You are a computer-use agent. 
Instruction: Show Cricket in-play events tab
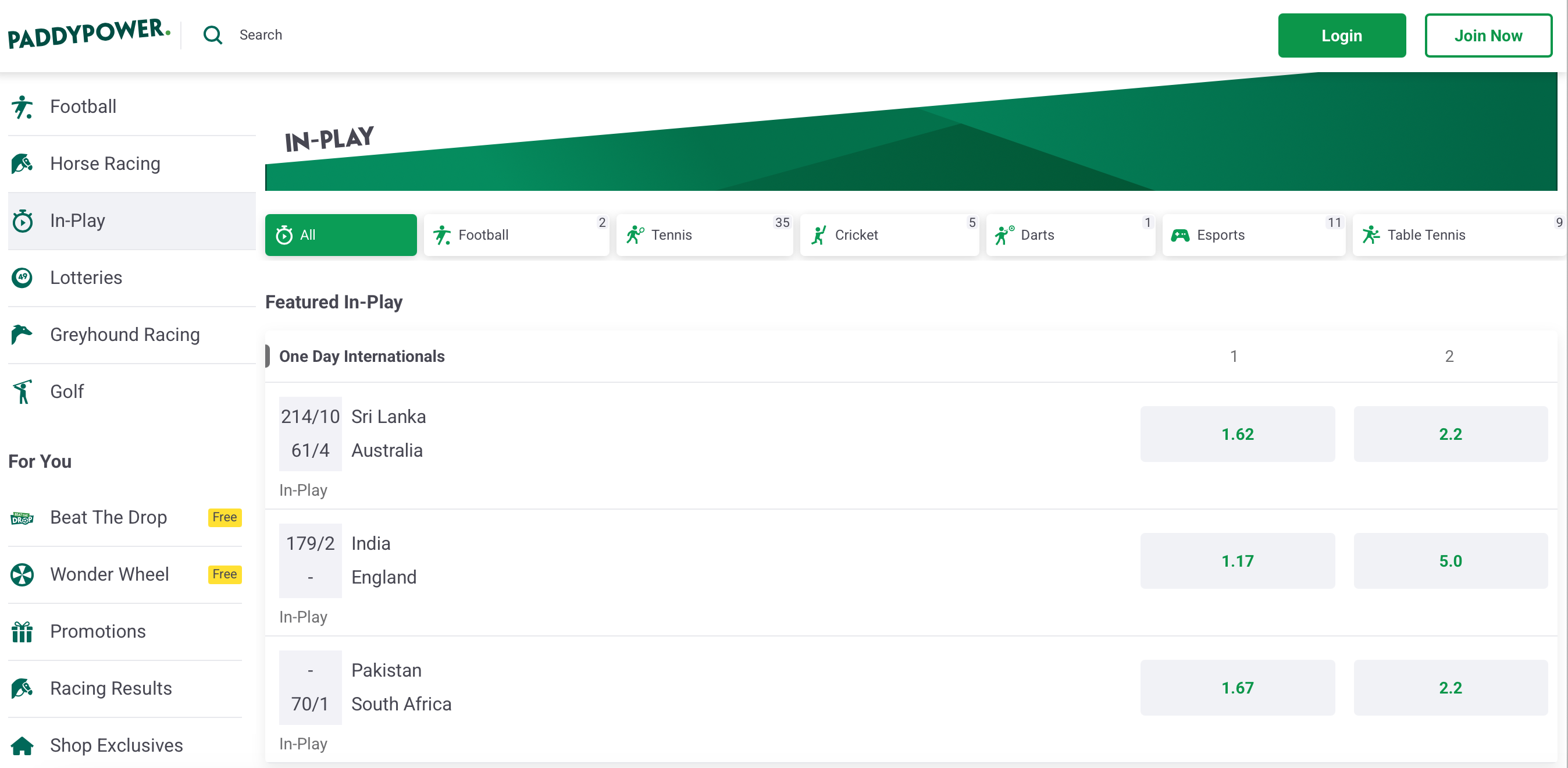click(889, 235)
